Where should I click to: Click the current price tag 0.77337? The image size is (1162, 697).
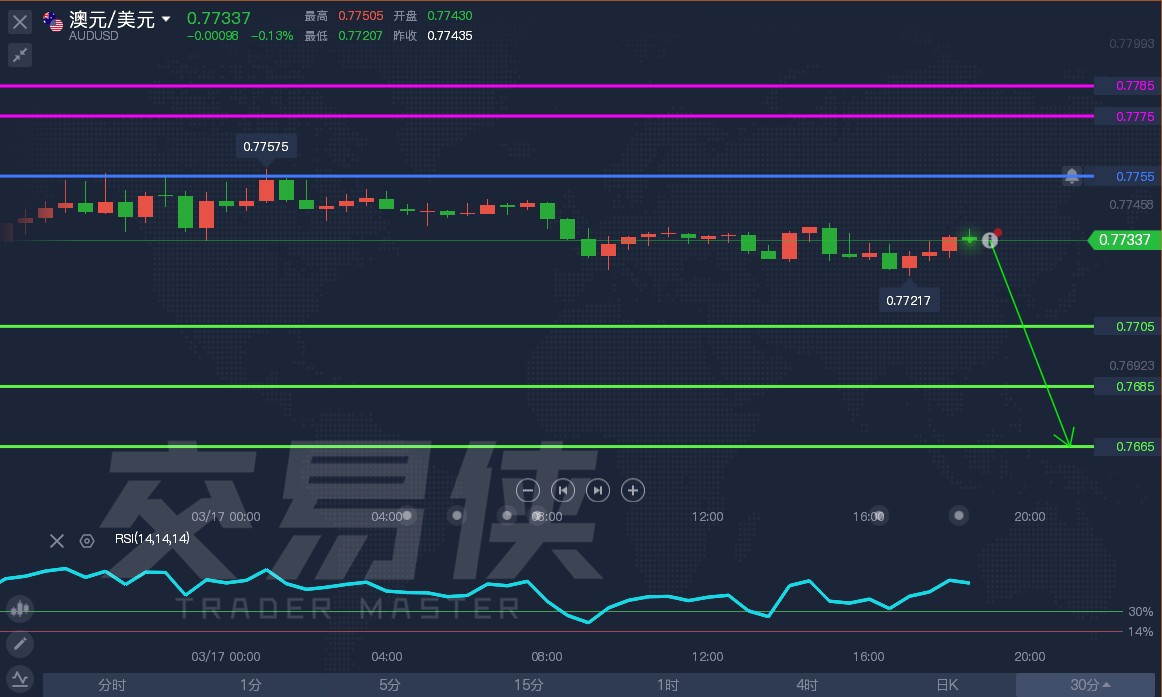[x=1124, y=240]
